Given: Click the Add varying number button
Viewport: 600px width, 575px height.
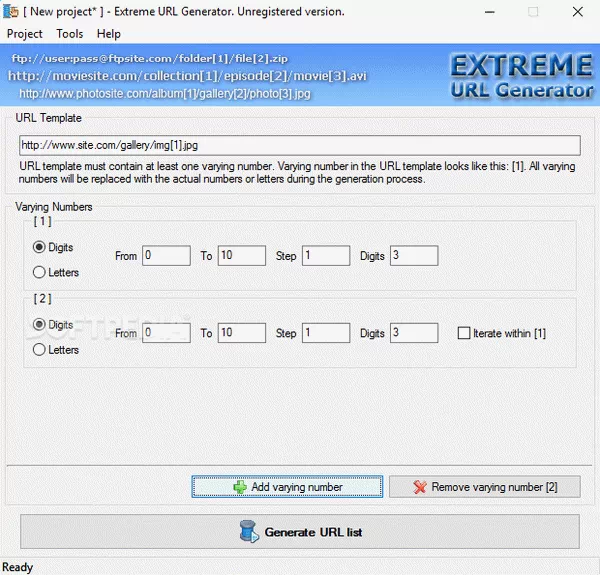Looking at the screenshot, I should pyautogui.click(x=287, y=487).
